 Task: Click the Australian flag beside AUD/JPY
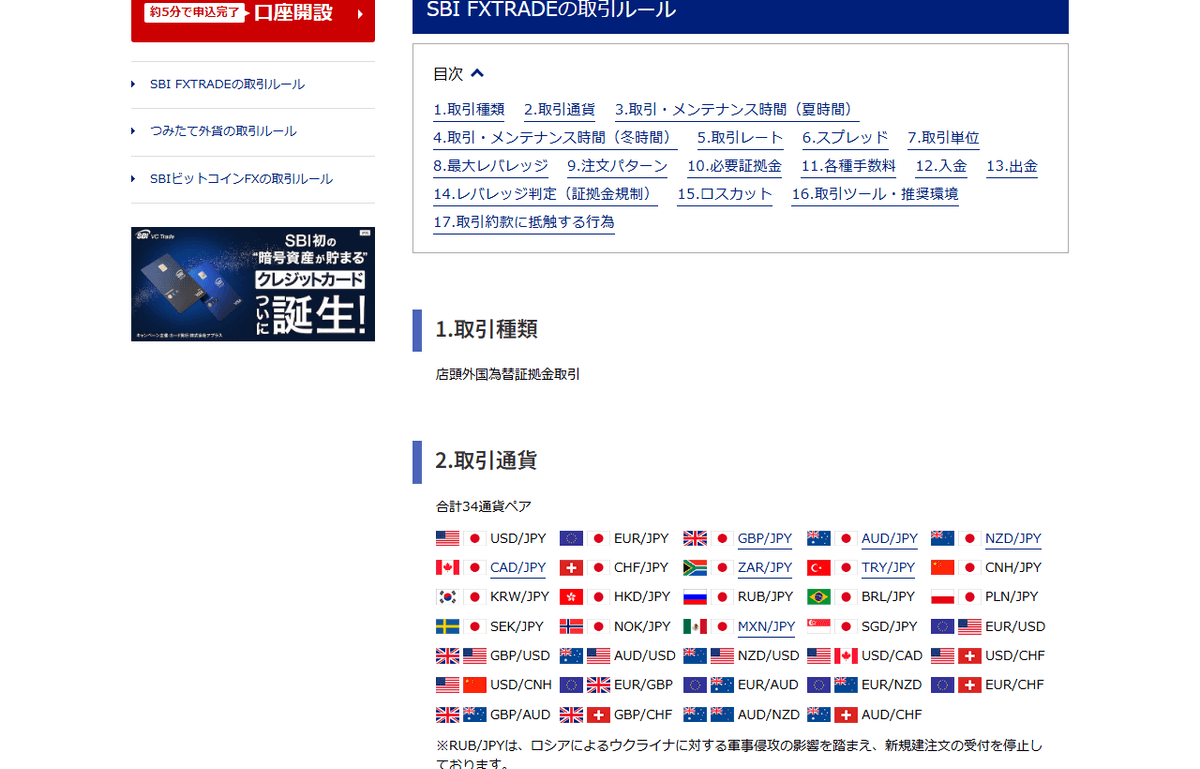click(819, 538)
